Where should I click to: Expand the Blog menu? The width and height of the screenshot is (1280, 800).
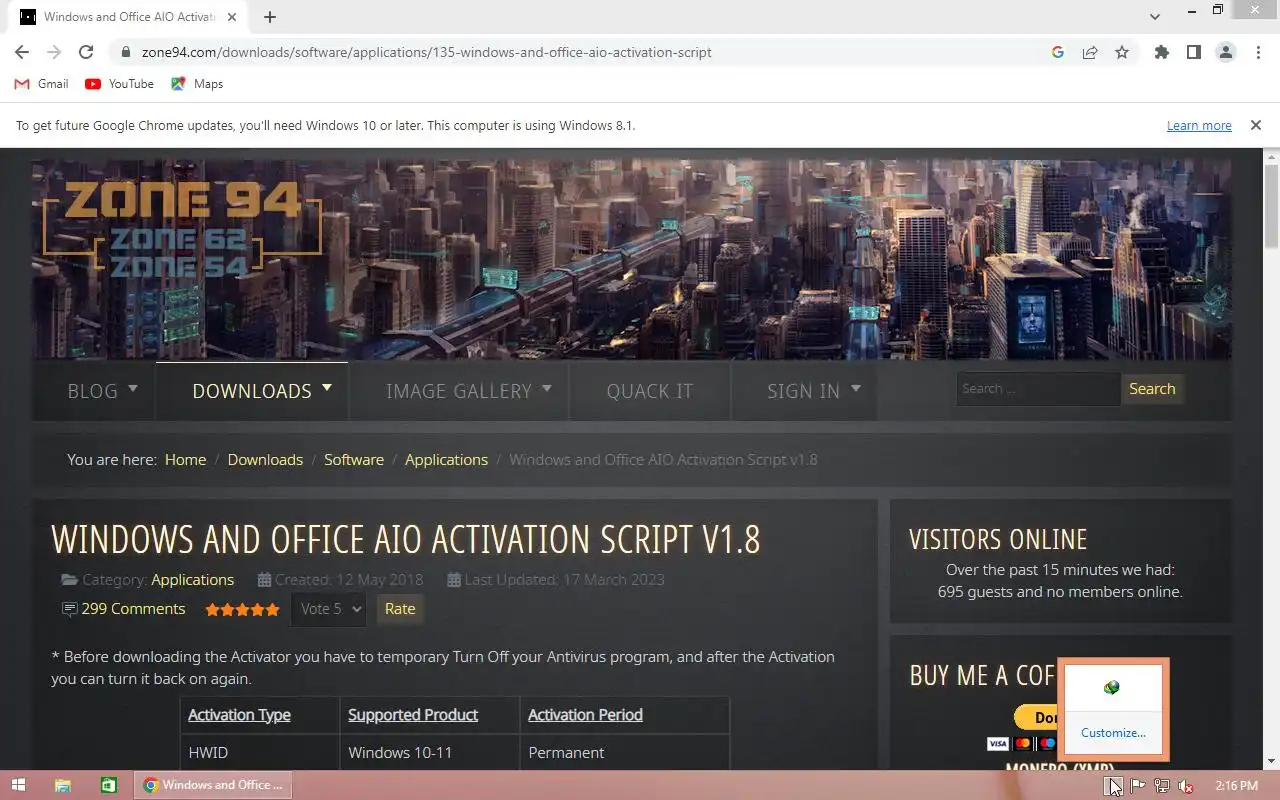tap(103, 391)
